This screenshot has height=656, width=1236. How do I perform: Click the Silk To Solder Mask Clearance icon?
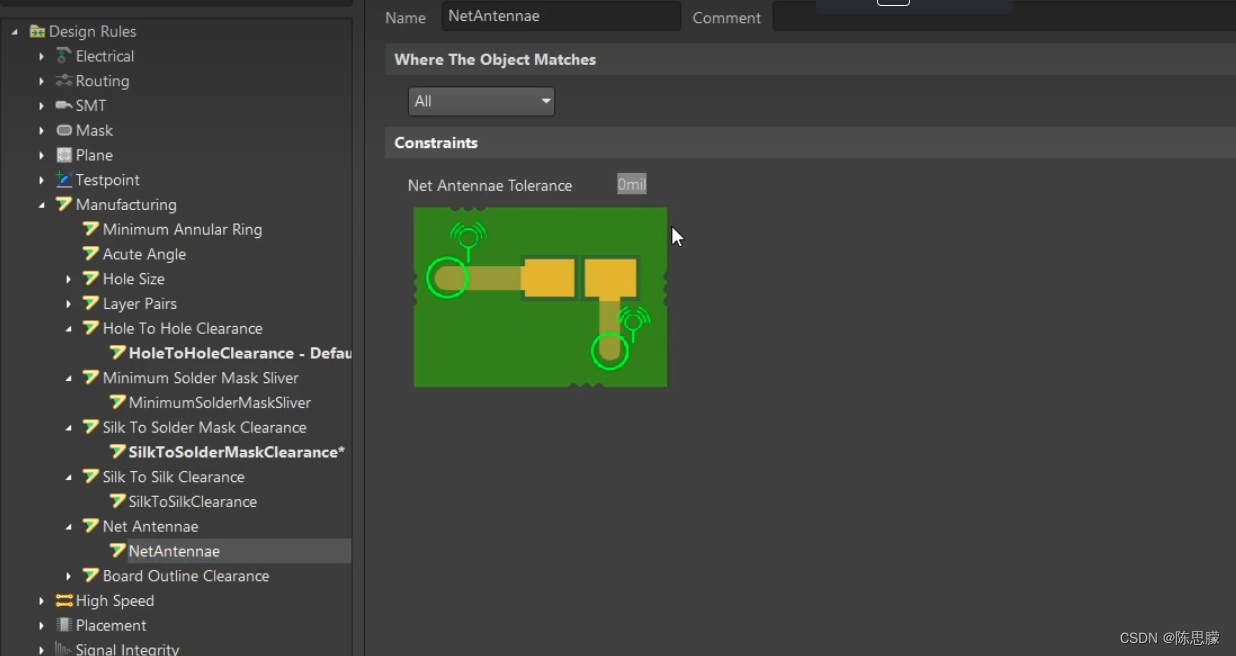click(91, 427)
